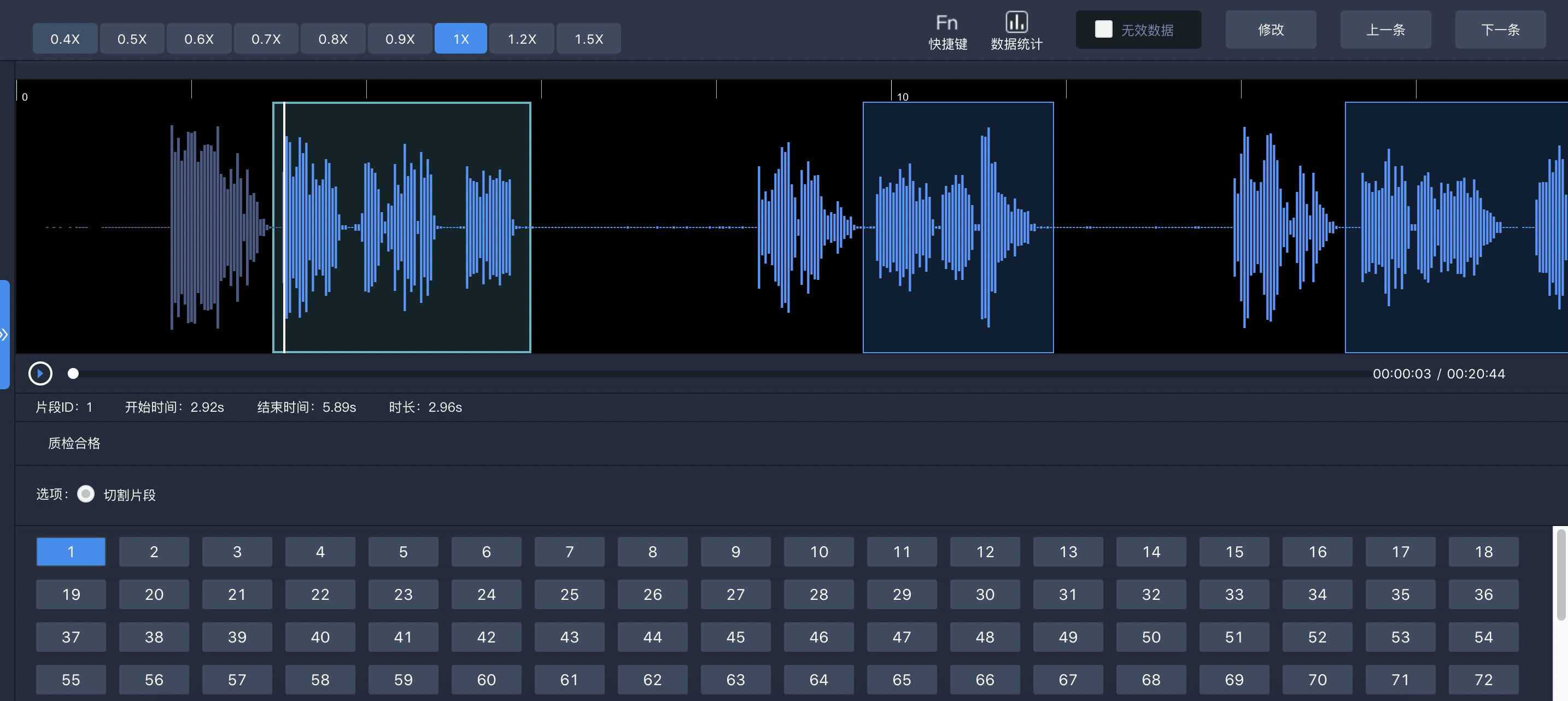Select segment button 40
This screenshot has height=701, width=1568.
(320, 637)
